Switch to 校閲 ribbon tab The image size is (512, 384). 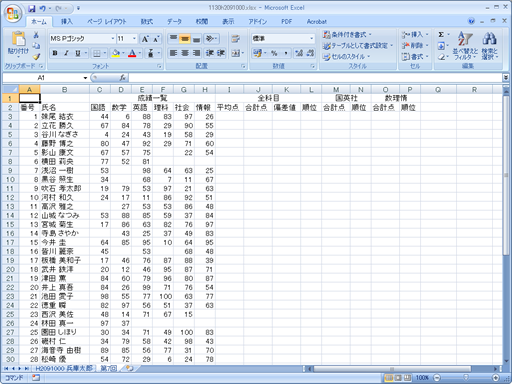pyautogui.click(x=202, y=22)
